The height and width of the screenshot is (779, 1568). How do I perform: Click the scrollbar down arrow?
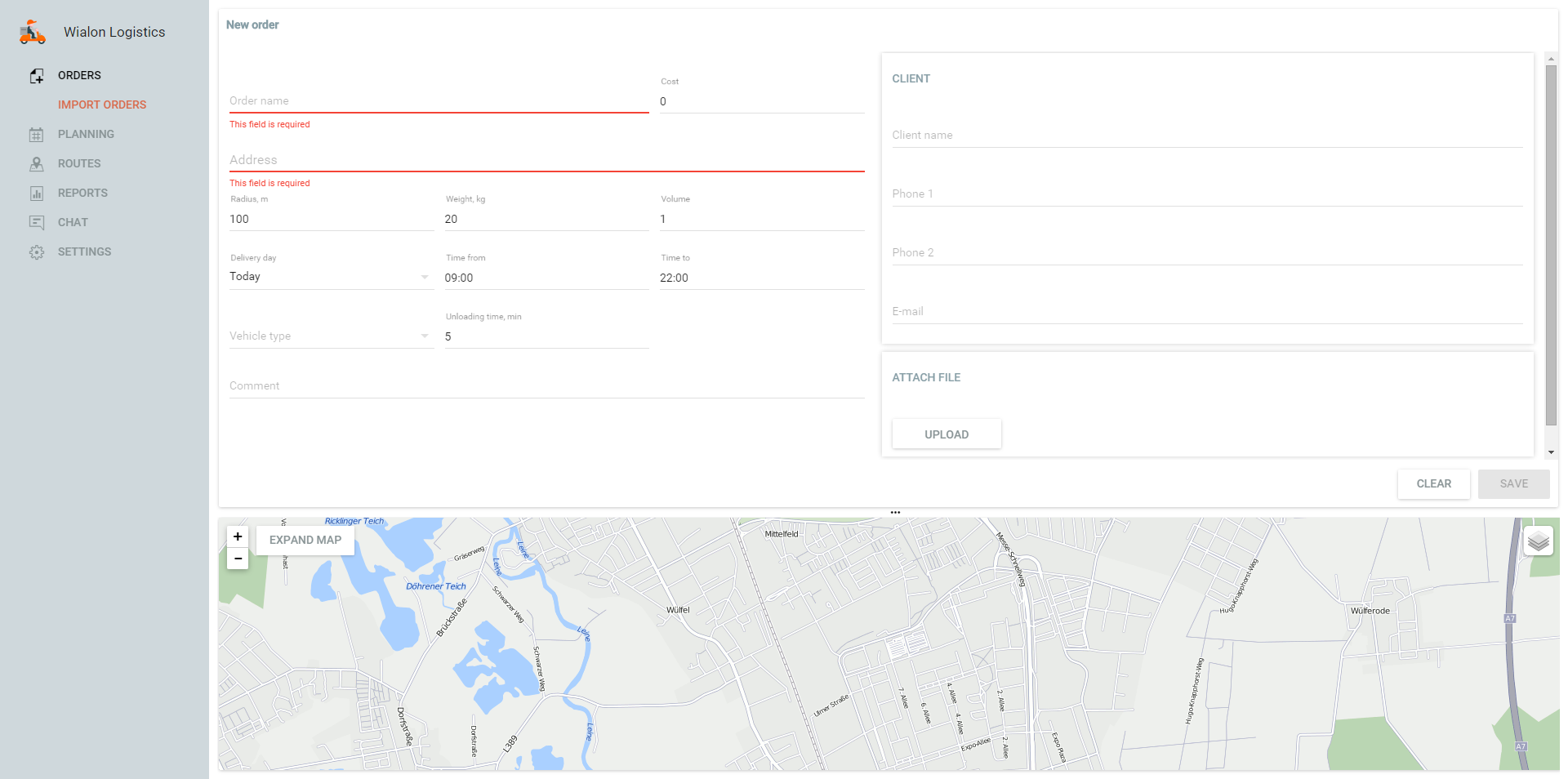click(x=1551, y=452)
